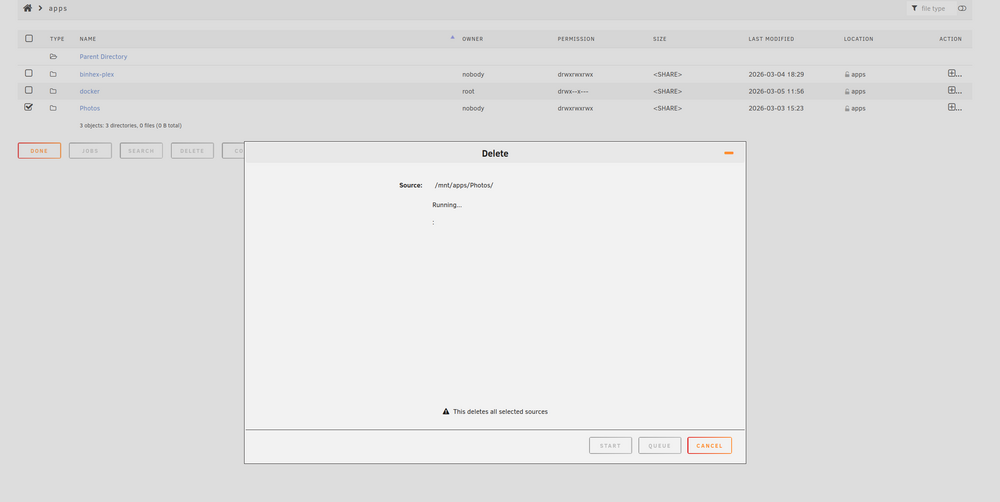Go to the home root icon

pyautogui.click(x=27, y=8)
